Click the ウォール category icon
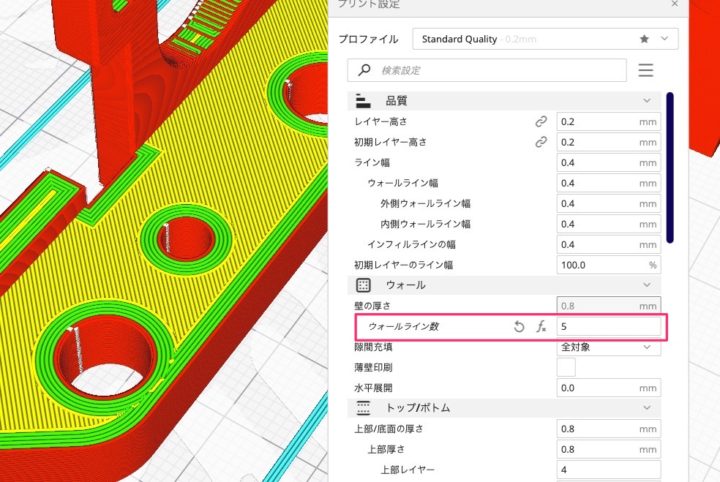The height and width of the screenshot is (482, 720). pyautogui.click(x=363, y=285)
